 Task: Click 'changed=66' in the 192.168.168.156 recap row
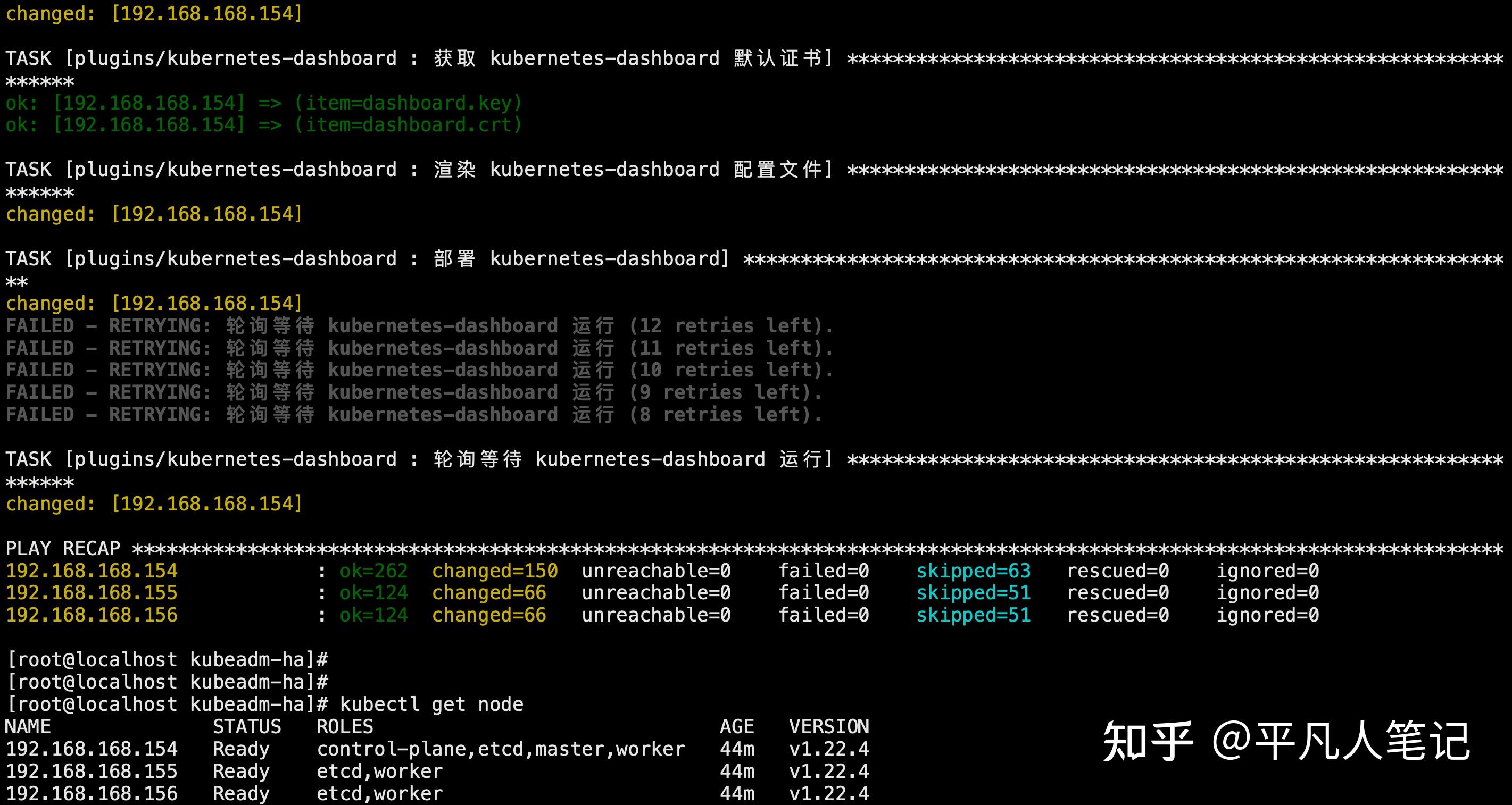point(489,615)
